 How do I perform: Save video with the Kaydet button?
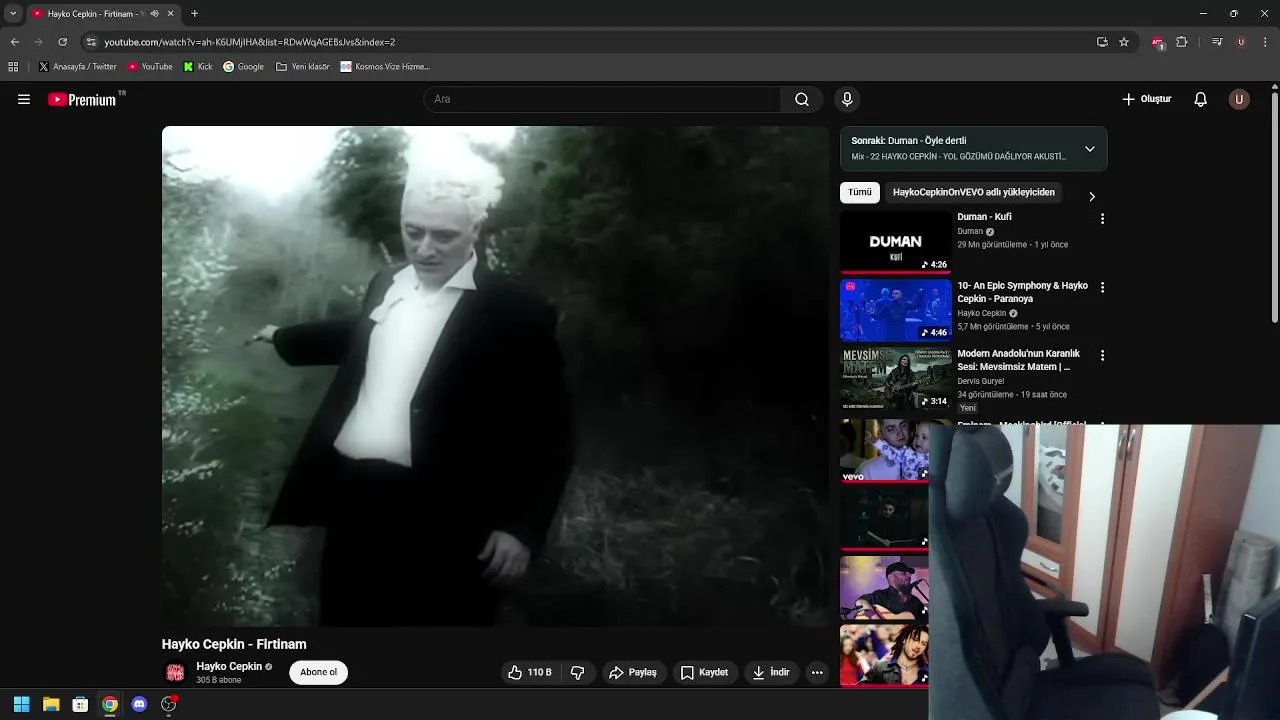tap(704, 672)
